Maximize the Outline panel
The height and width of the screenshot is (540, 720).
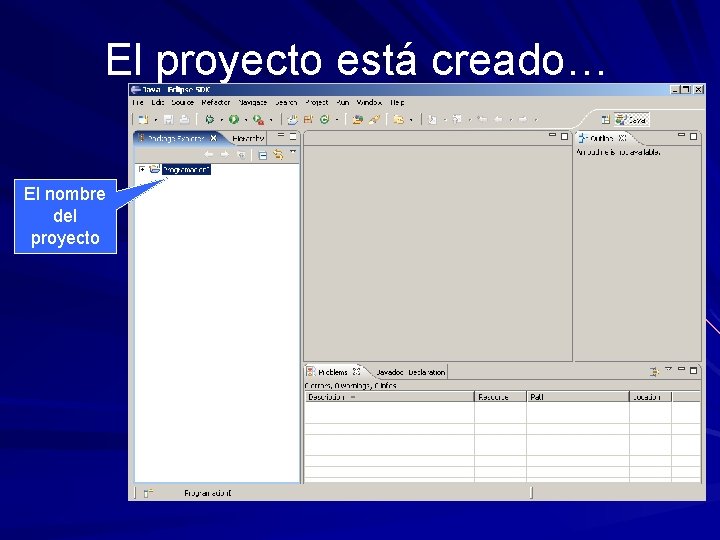tap(693, 136)
